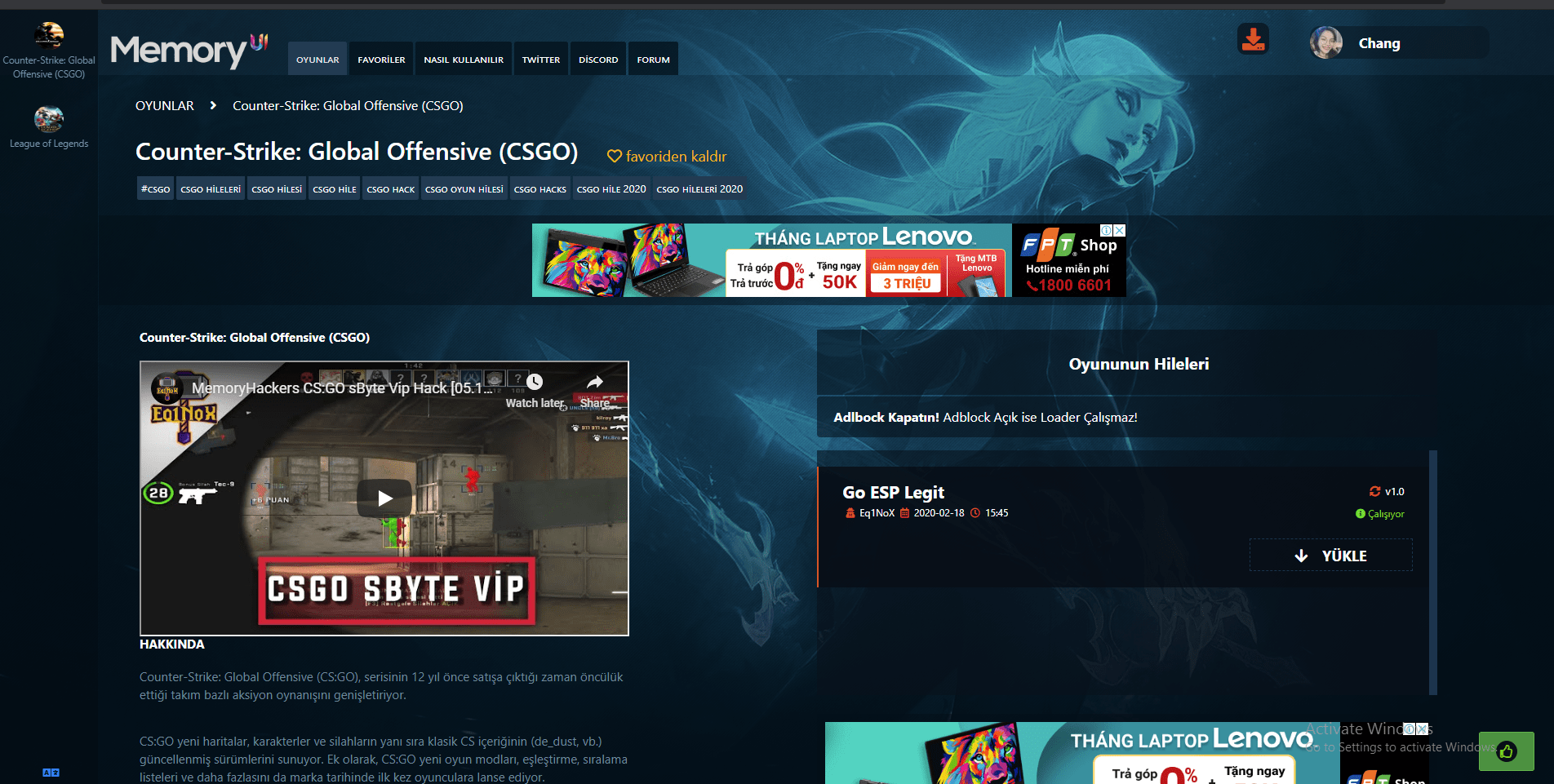Open the OYUNLAR menu tab
The width and height of the screenshot is (1554, 784).
tap(317, 59)
